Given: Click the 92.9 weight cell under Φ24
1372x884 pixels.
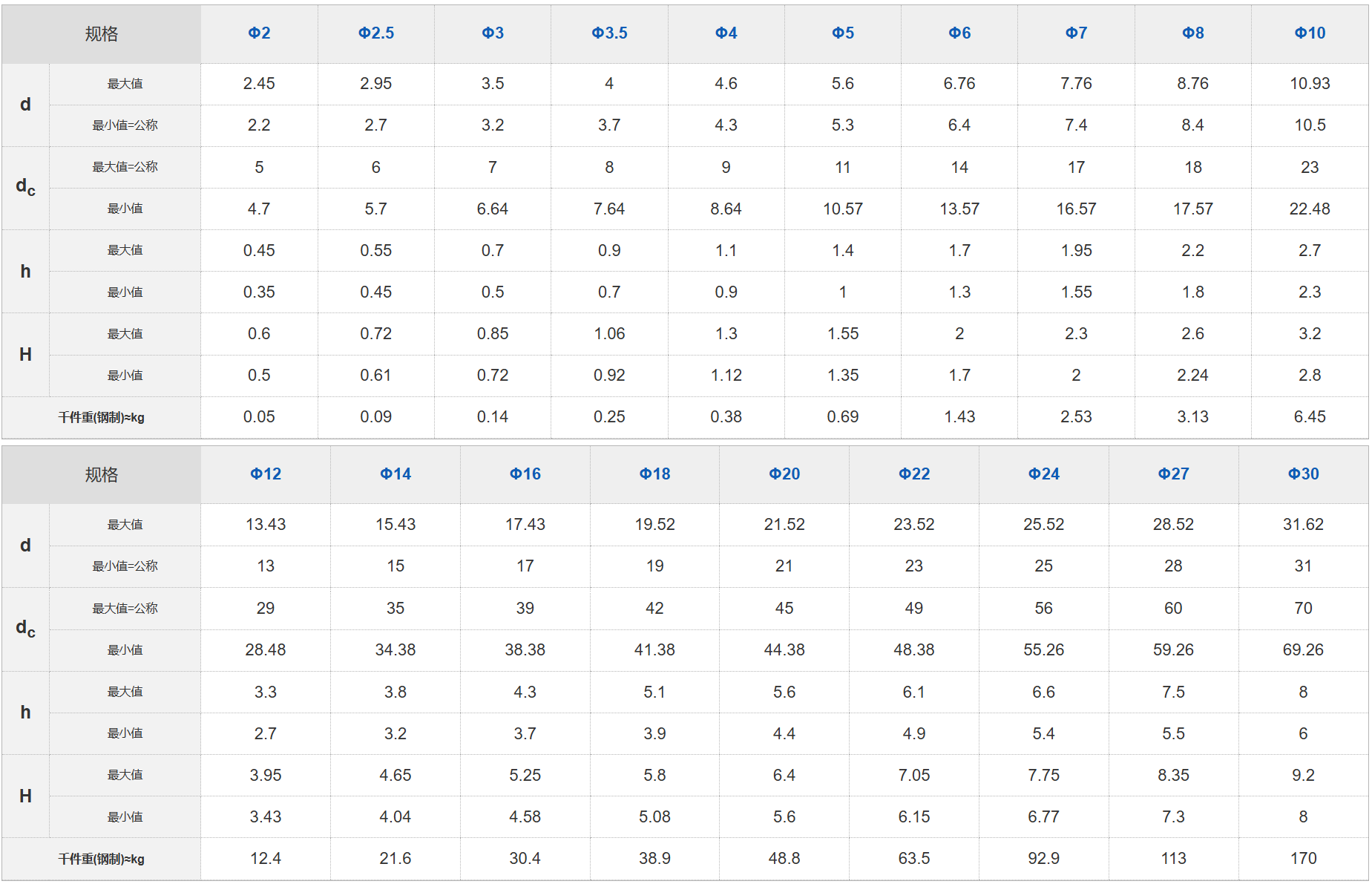Looking at the screenshot, I should tap(1043, 859).
